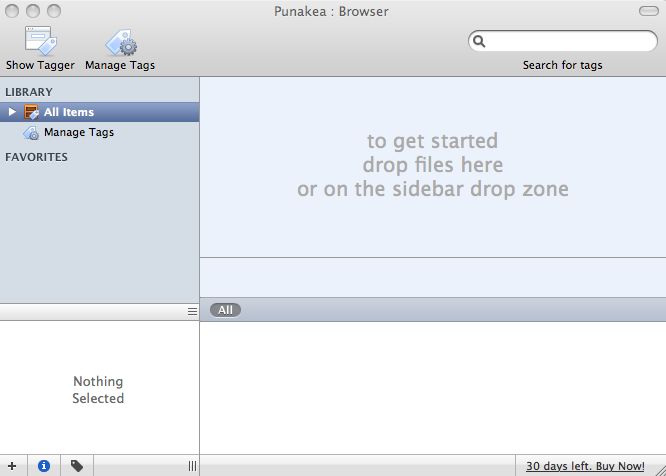This screenshot has width=666, height=476.
Task: Click the window minimize button
Action: pyautogui.click(x=33, y=11)
